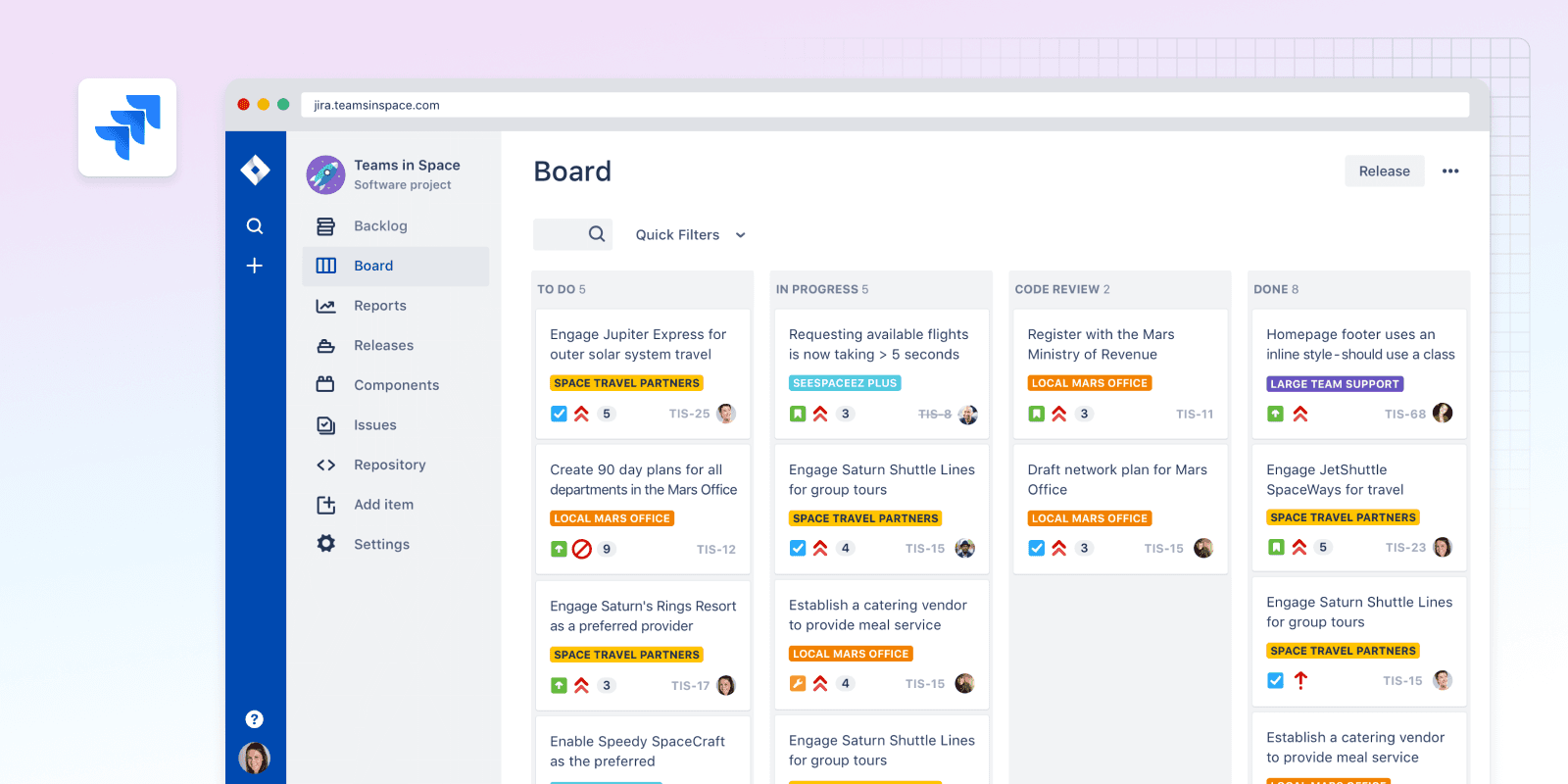Click the green improvement arrow icon on the TIS-17 card
The height and width of the screenshot is (784, 1568).
click(x=559, y=685)
